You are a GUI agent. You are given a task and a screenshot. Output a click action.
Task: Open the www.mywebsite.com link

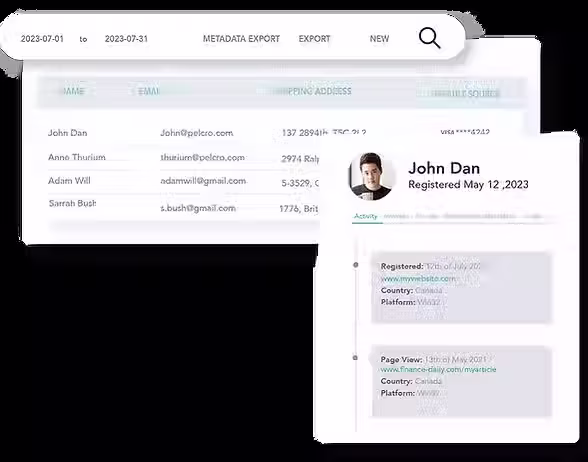pyautogui.click(x=418, y=279)
